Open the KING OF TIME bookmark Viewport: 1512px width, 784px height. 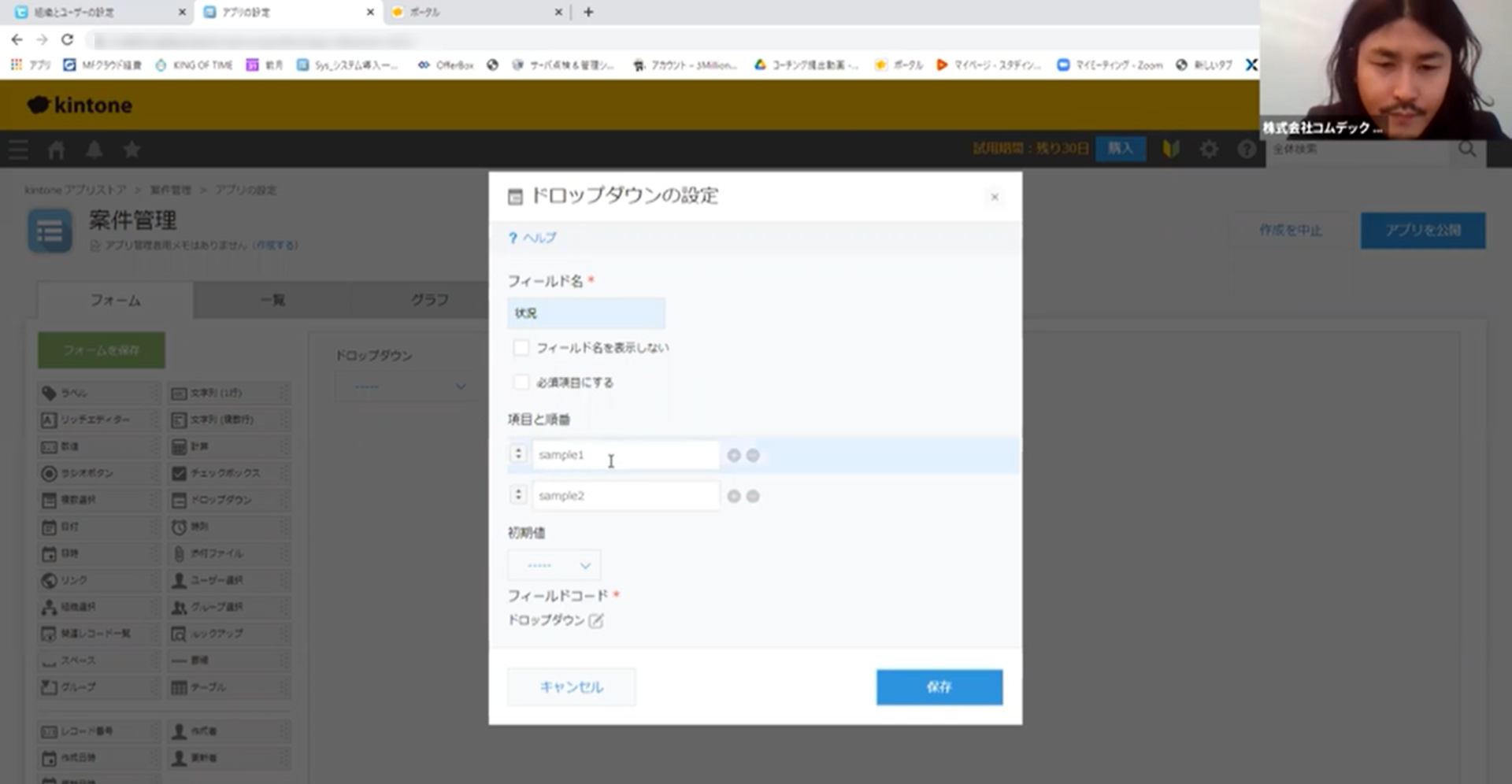click(194, 65)
